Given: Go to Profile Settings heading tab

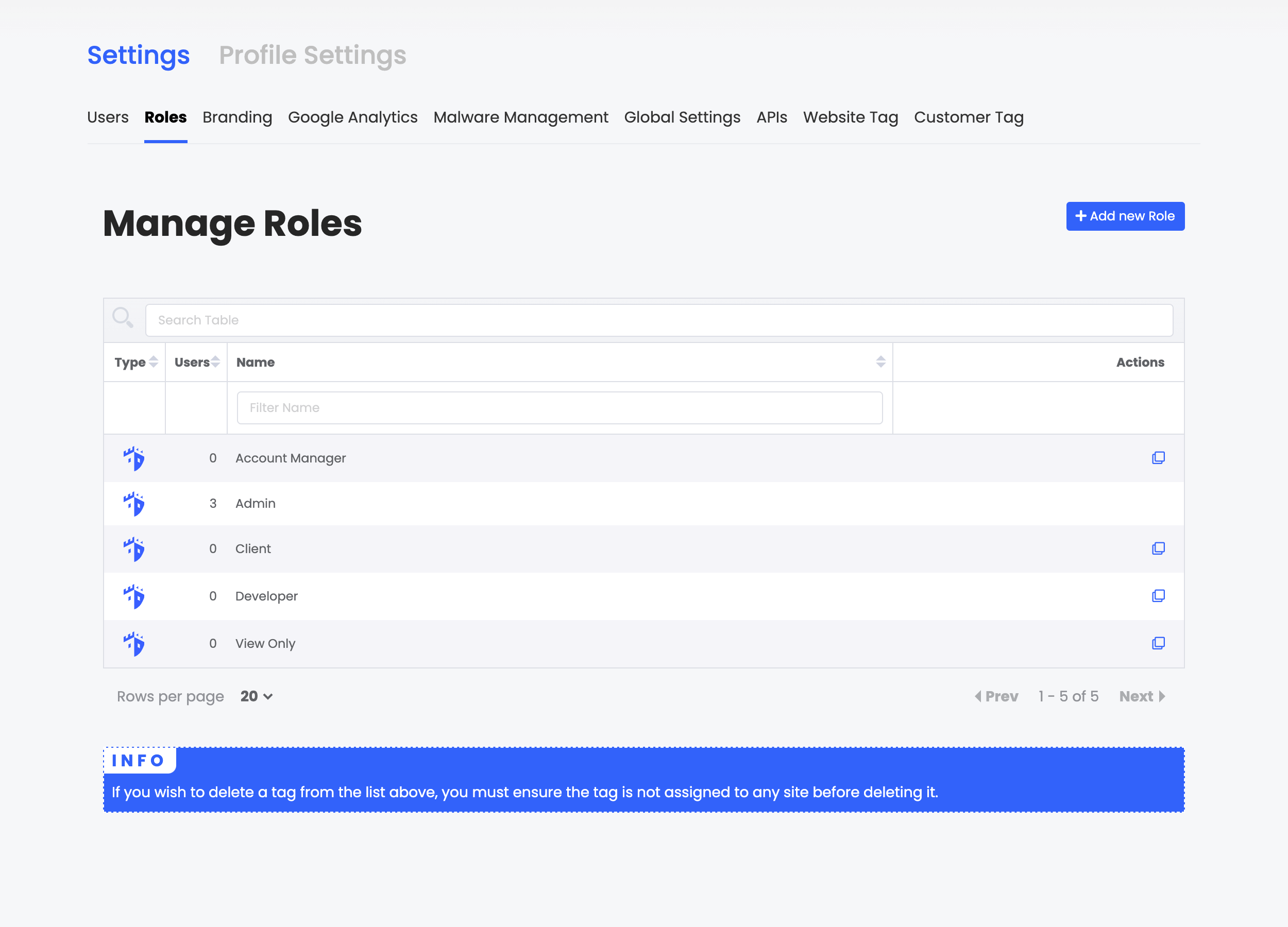Looking at the screenshot, I should pos(312,55).
